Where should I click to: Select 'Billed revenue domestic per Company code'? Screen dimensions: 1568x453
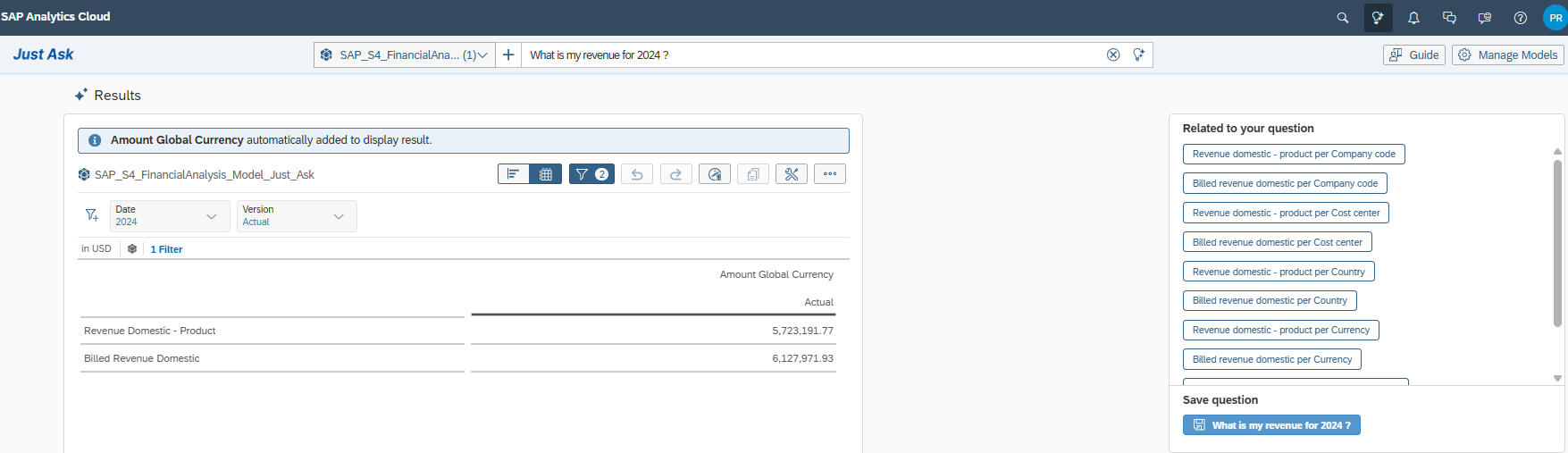point(1285,183)
